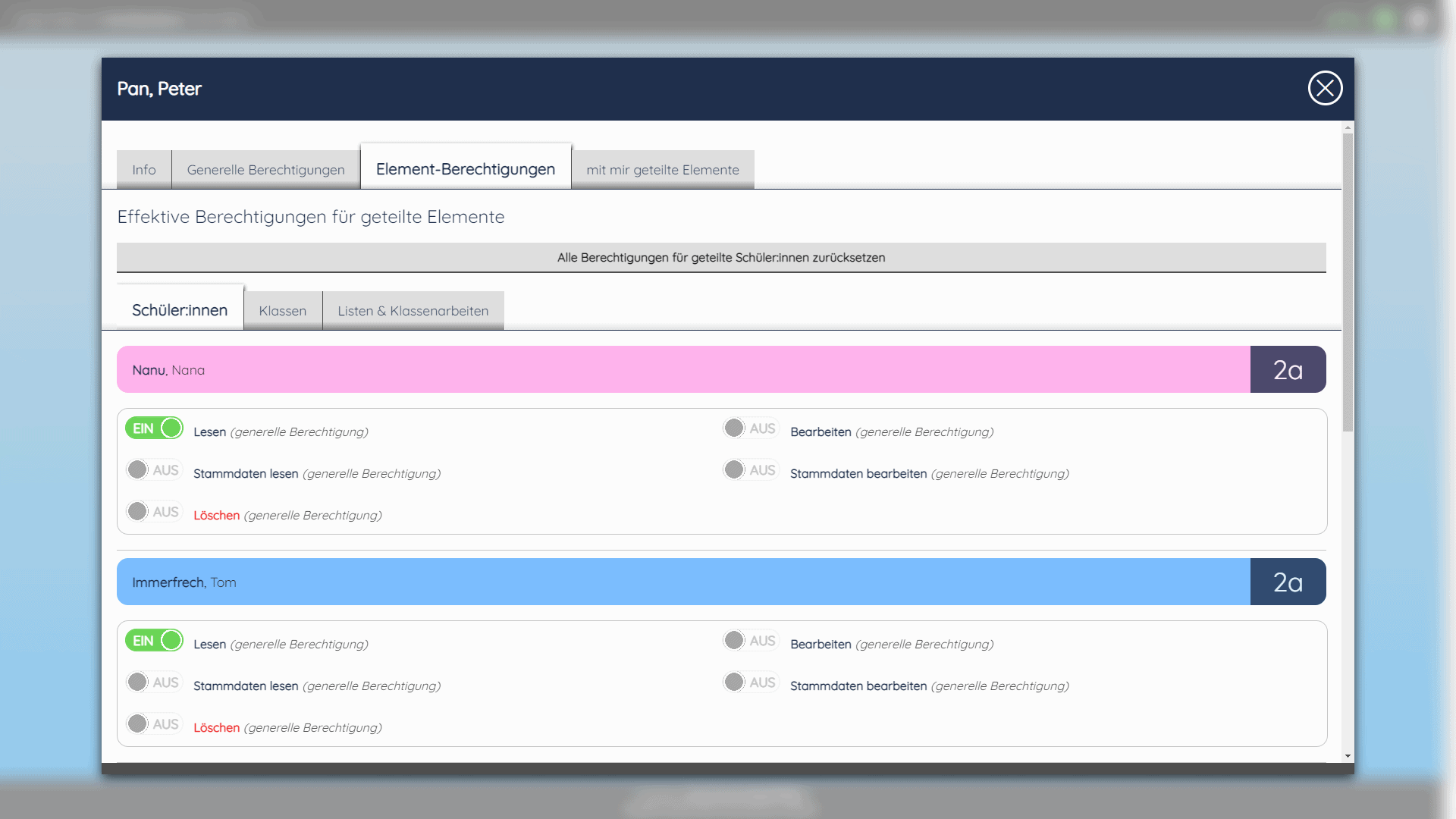The height and width of the screenshot is (819, 1456).
Task: Enable Löschen toggle for Immerfrech, Tom
Action: 154,724
